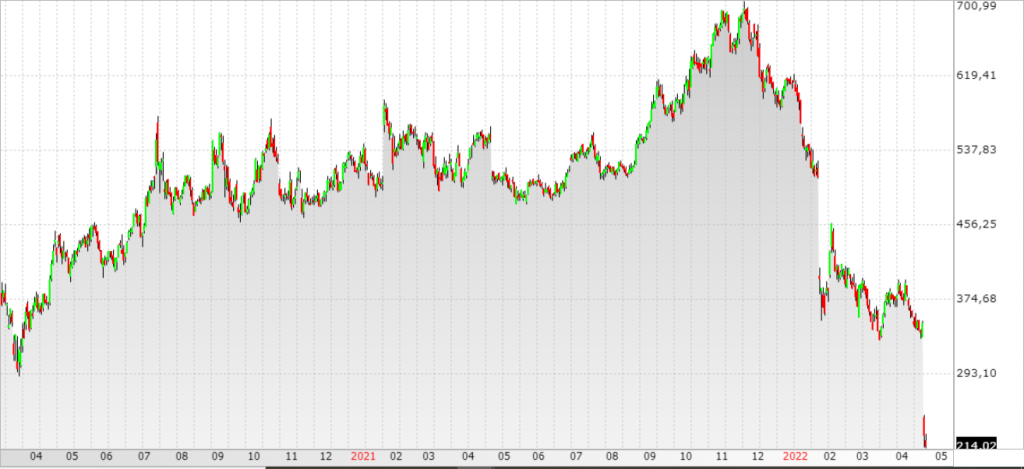Click the red 2021 year label
This screenshot has width=1024, height=469.
pos(363,456)
